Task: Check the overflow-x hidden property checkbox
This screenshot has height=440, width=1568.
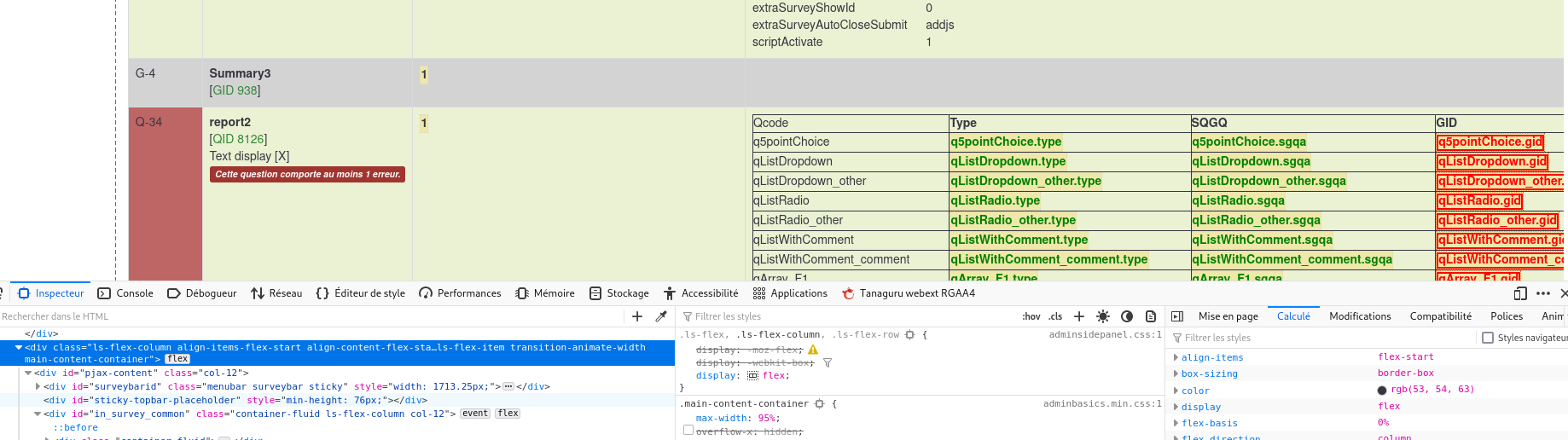Action: coord(688,431)
